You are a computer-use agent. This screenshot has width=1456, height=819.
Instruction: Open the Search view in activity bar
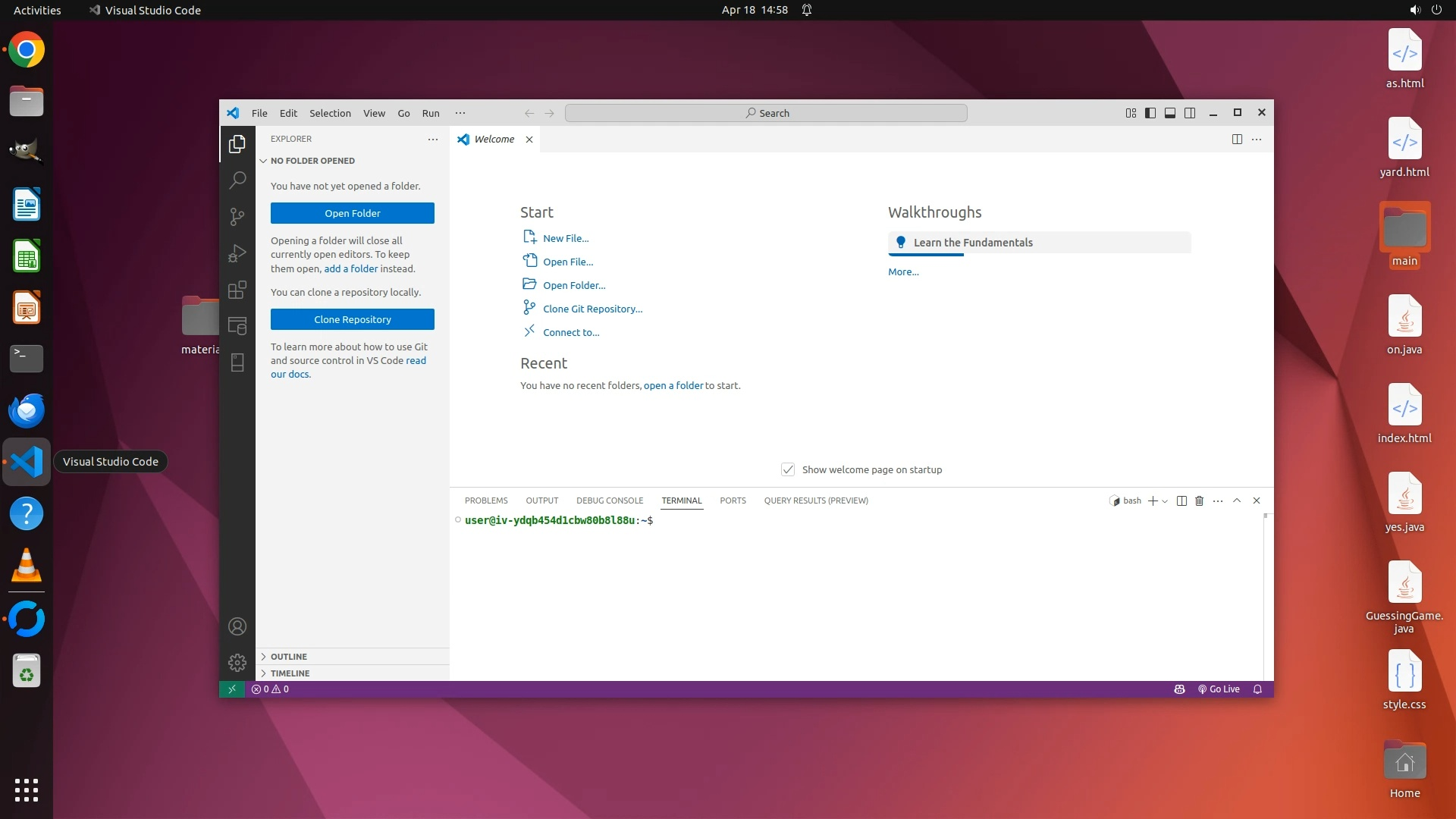237,180
